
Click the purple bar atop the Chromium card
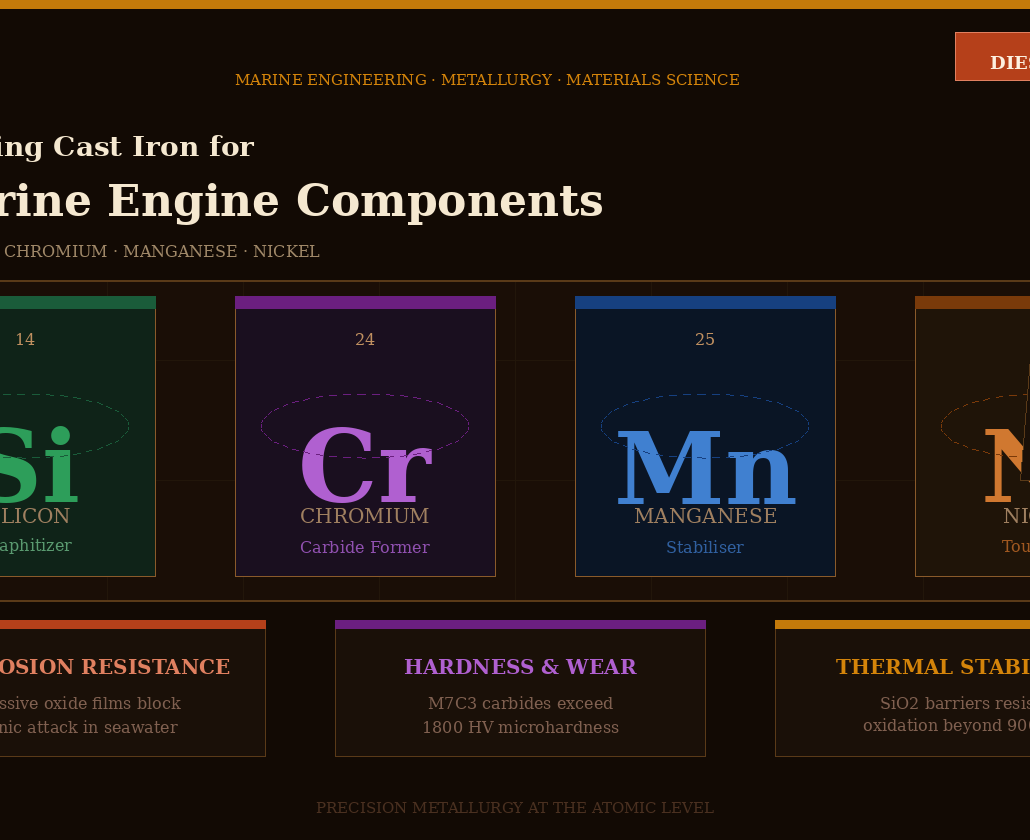click(x=365, y=301)
